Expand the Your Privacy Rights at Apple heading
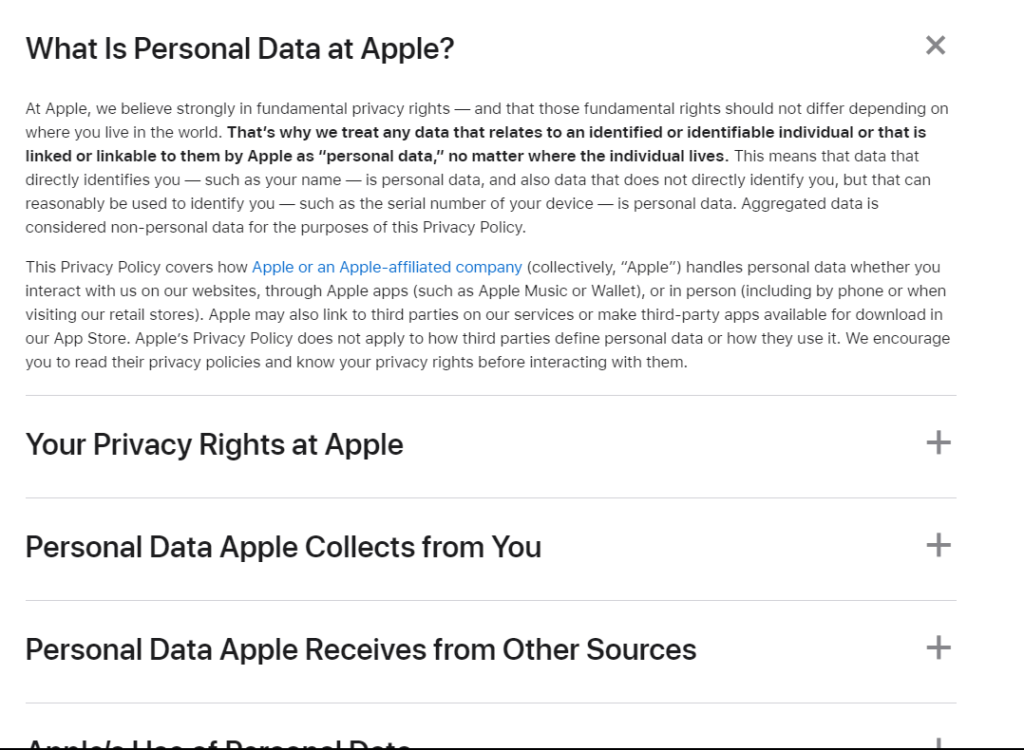 pos(214,444)
